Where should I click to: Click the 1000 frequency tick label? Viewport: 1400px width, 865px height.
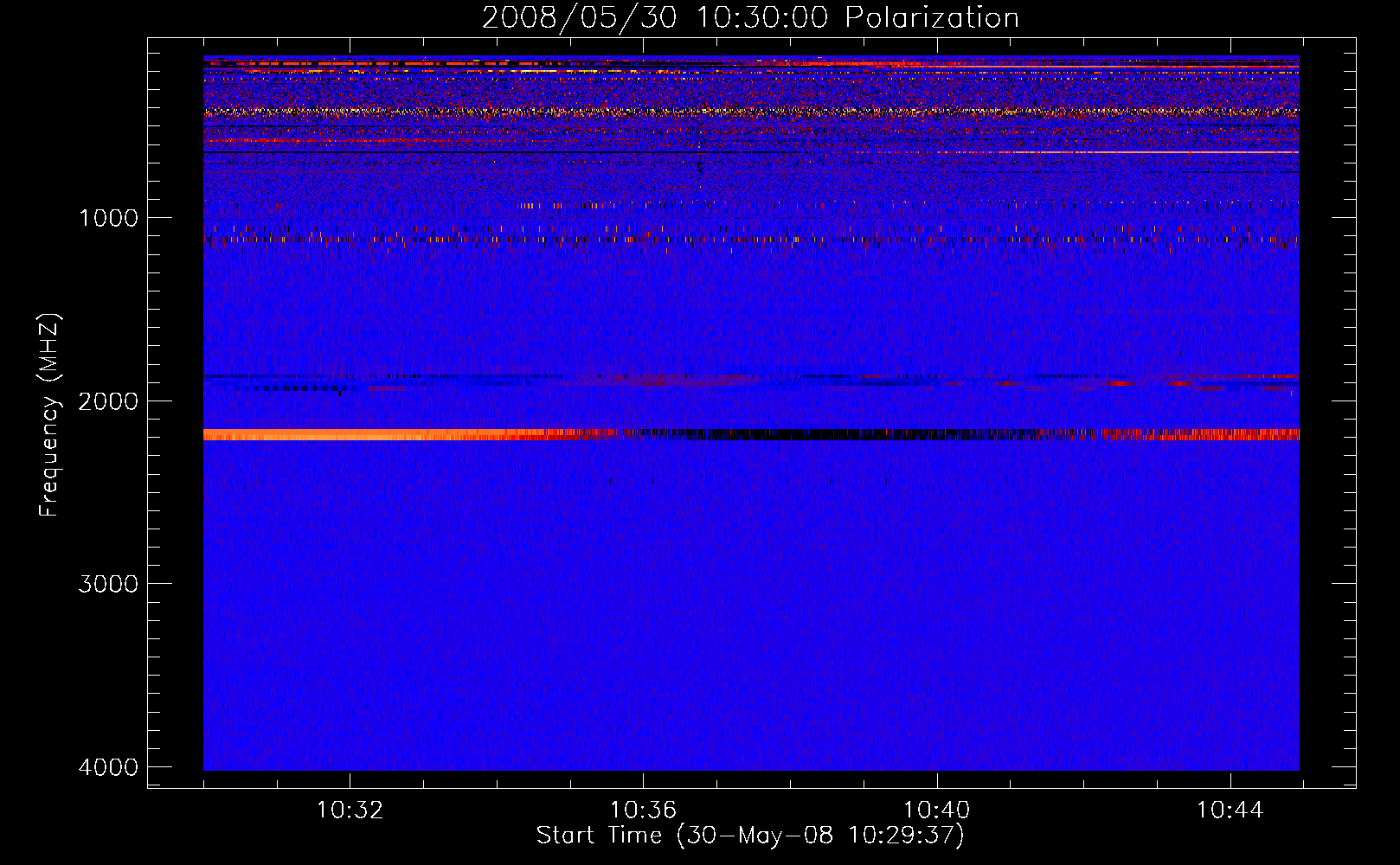tap(108, 218)
